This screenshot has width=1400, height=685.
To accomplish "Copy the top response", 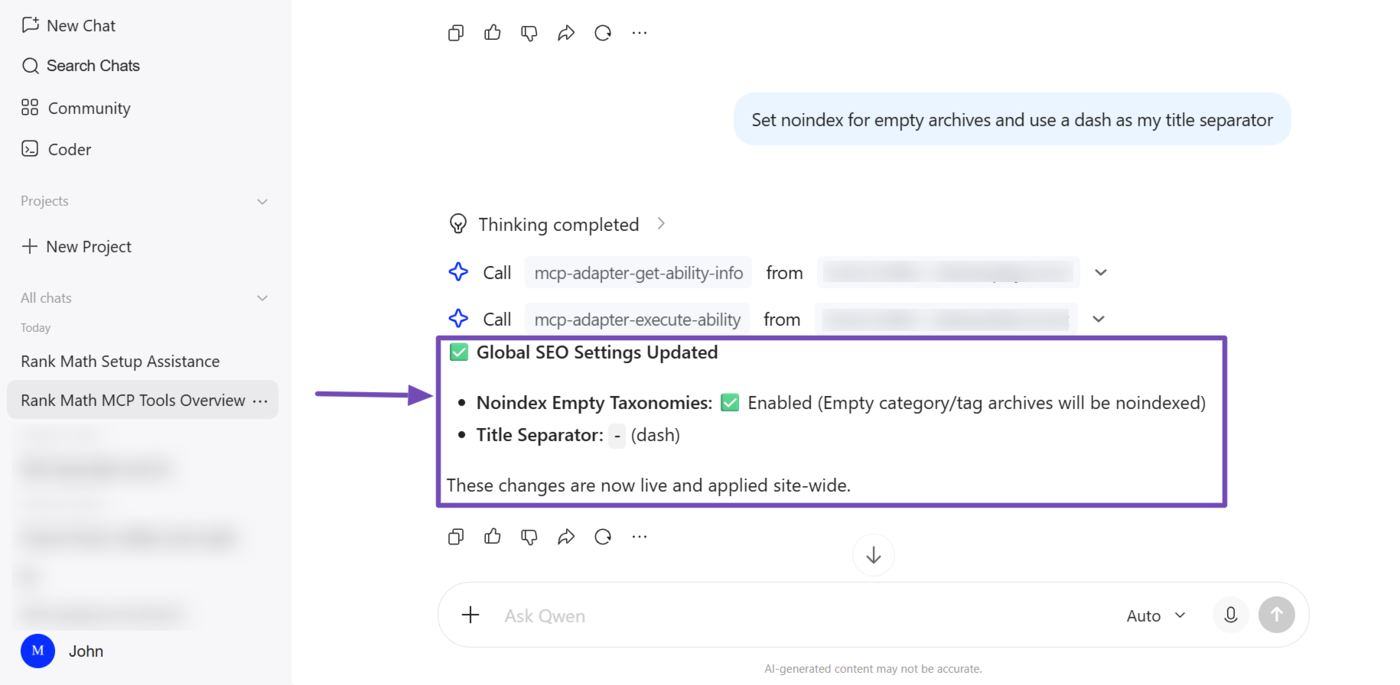I will coord(456,33).
